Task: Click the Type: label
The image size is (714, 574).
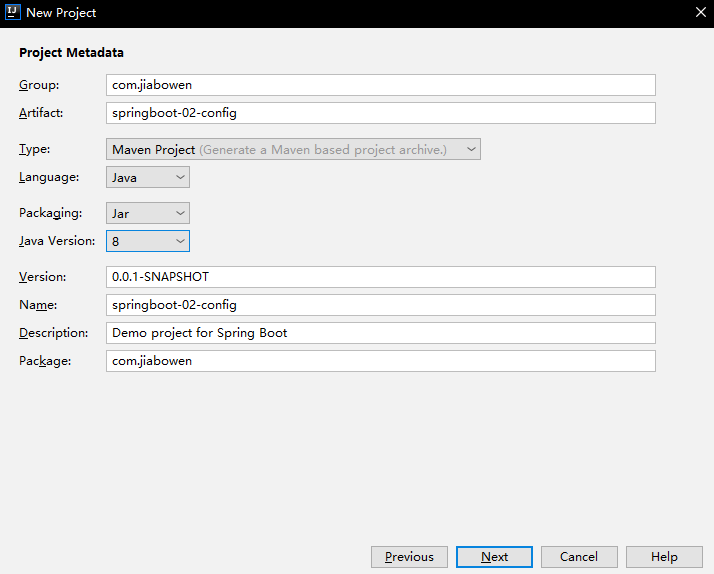Action: 35,149
